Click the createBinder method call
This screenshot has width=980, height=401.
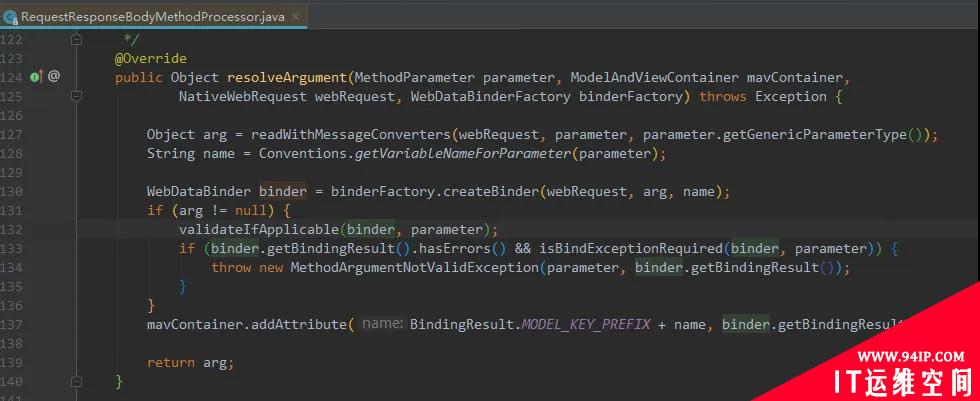491,191
